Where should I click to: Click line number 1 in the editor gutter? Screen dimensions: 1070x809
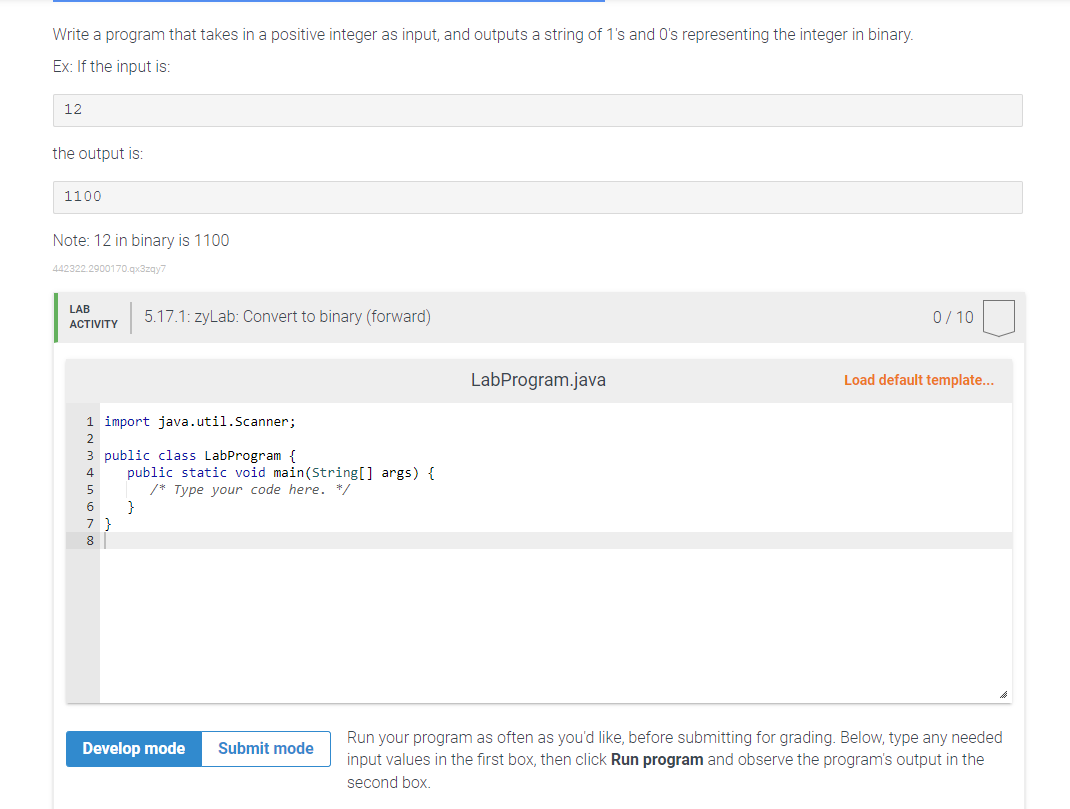[x=89, y=421]
